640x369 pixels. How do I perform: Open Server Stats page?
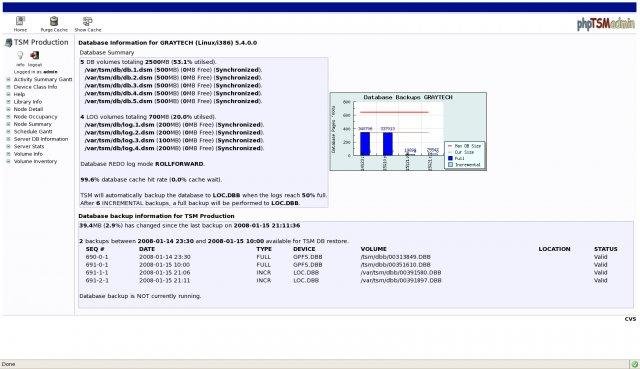tap(29, 146)
